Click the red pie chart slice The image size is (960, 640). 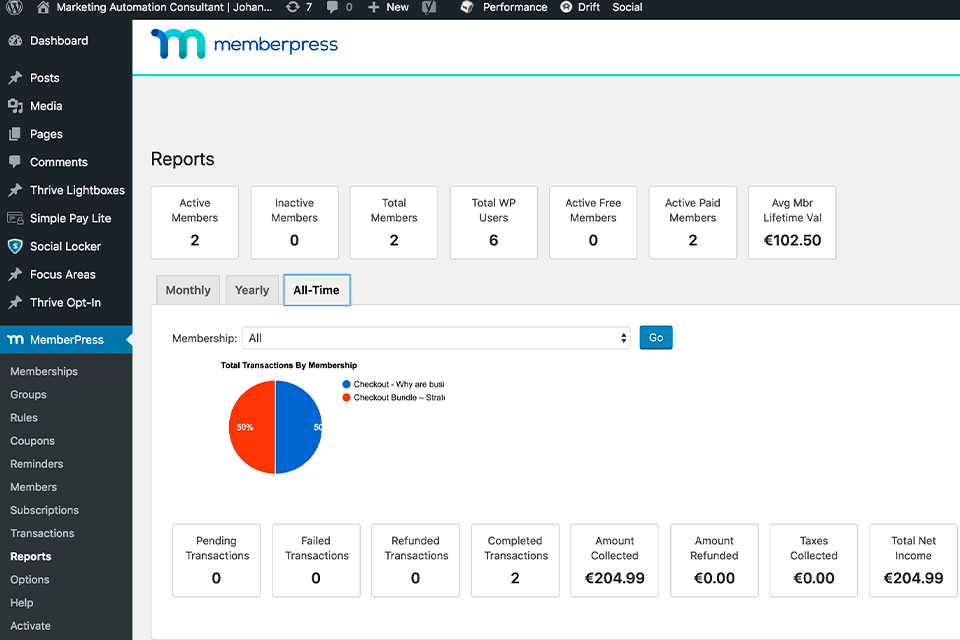click(252, 427)
